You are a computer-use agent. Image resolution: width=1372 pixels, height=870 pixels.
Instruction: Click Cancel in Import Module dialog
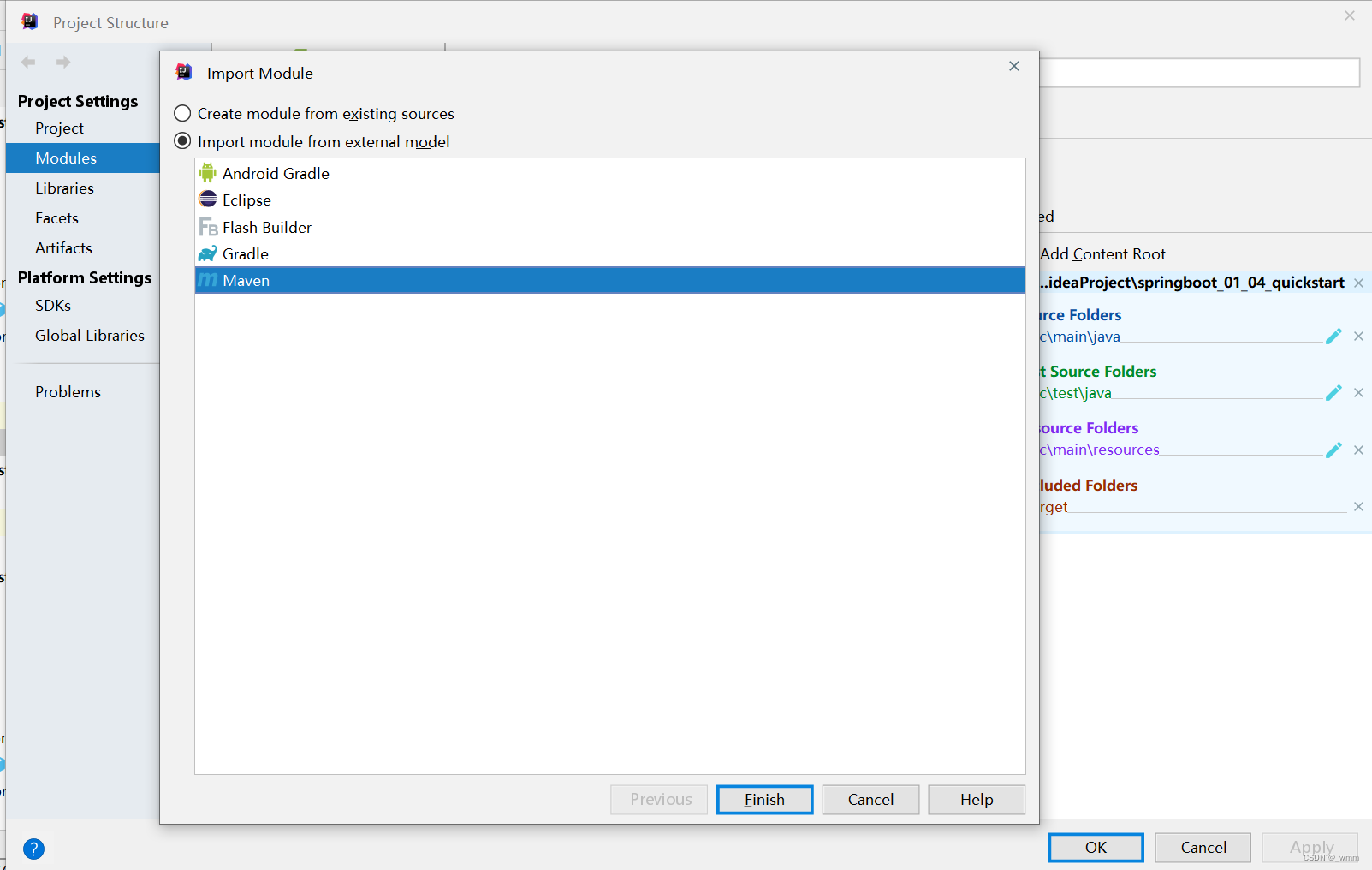coord(870,799)
